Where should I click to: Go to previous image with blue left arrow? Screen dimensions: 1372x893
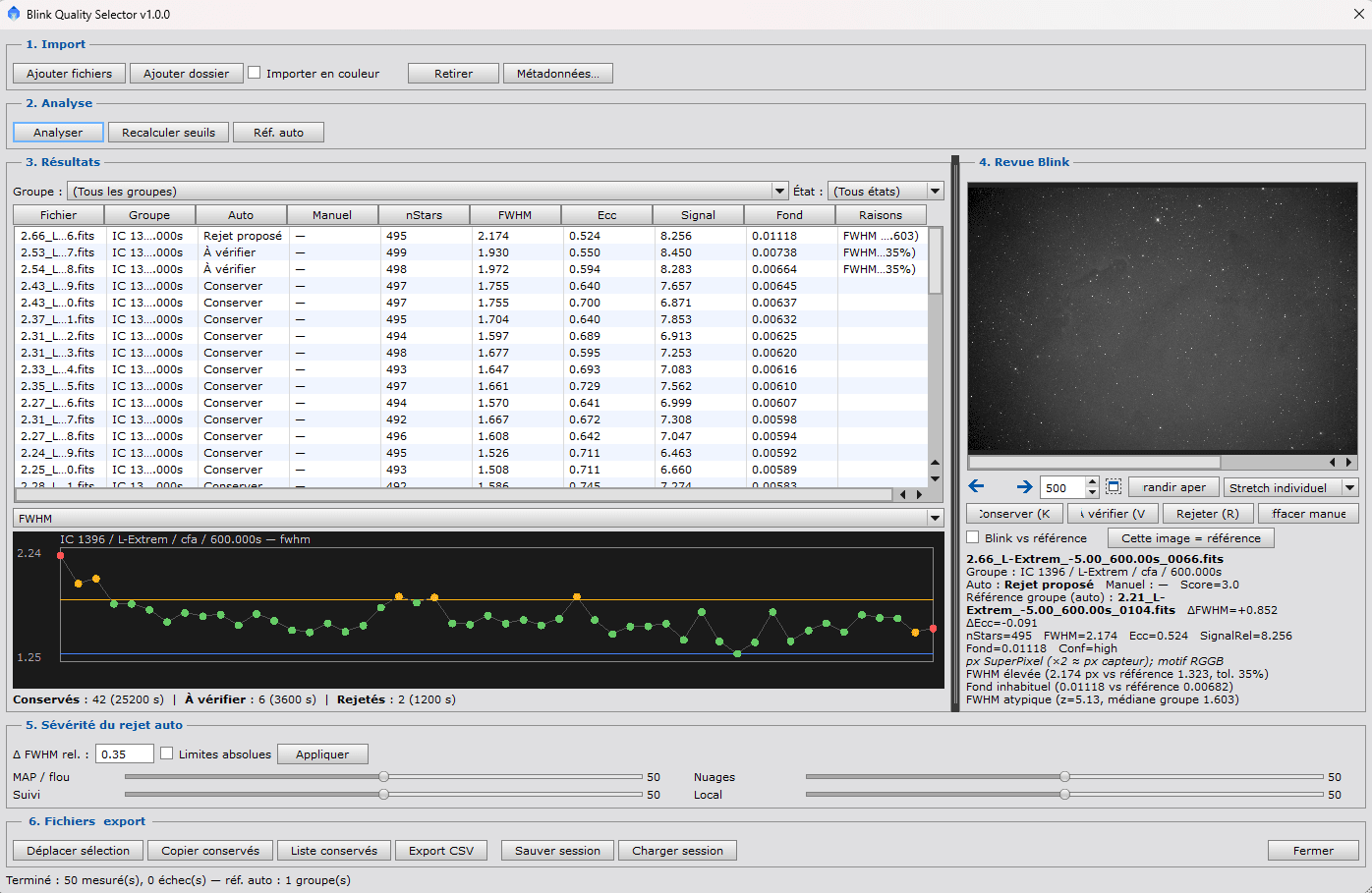(x=976, y=486)
